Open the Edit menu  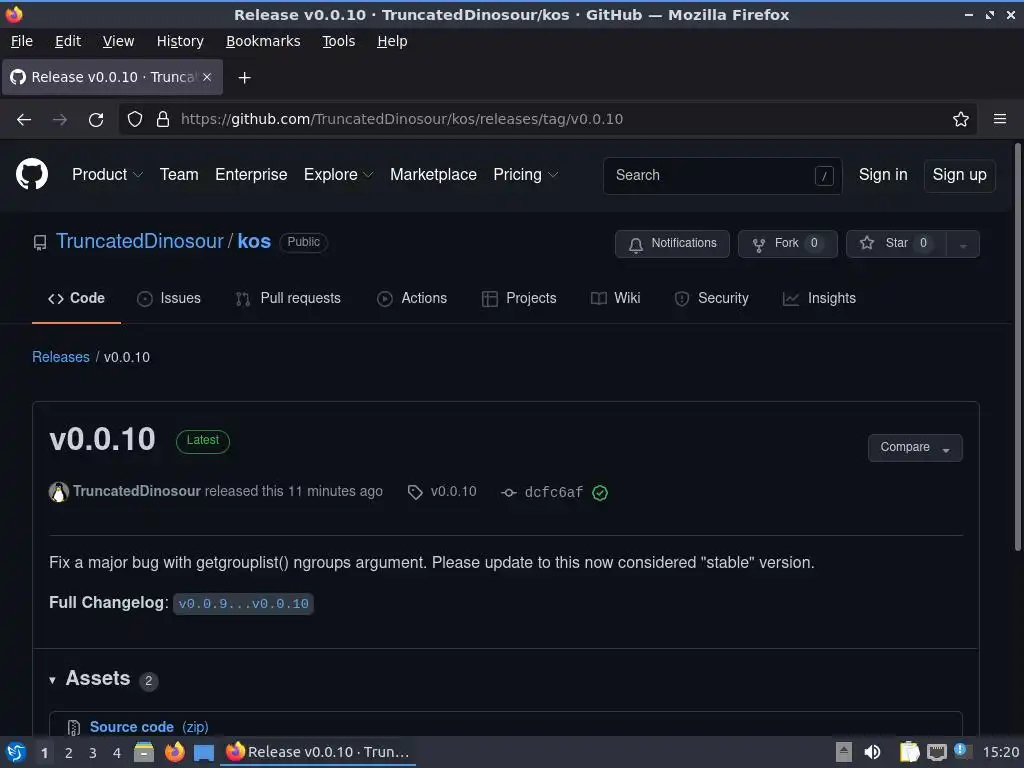click(68, 41)
